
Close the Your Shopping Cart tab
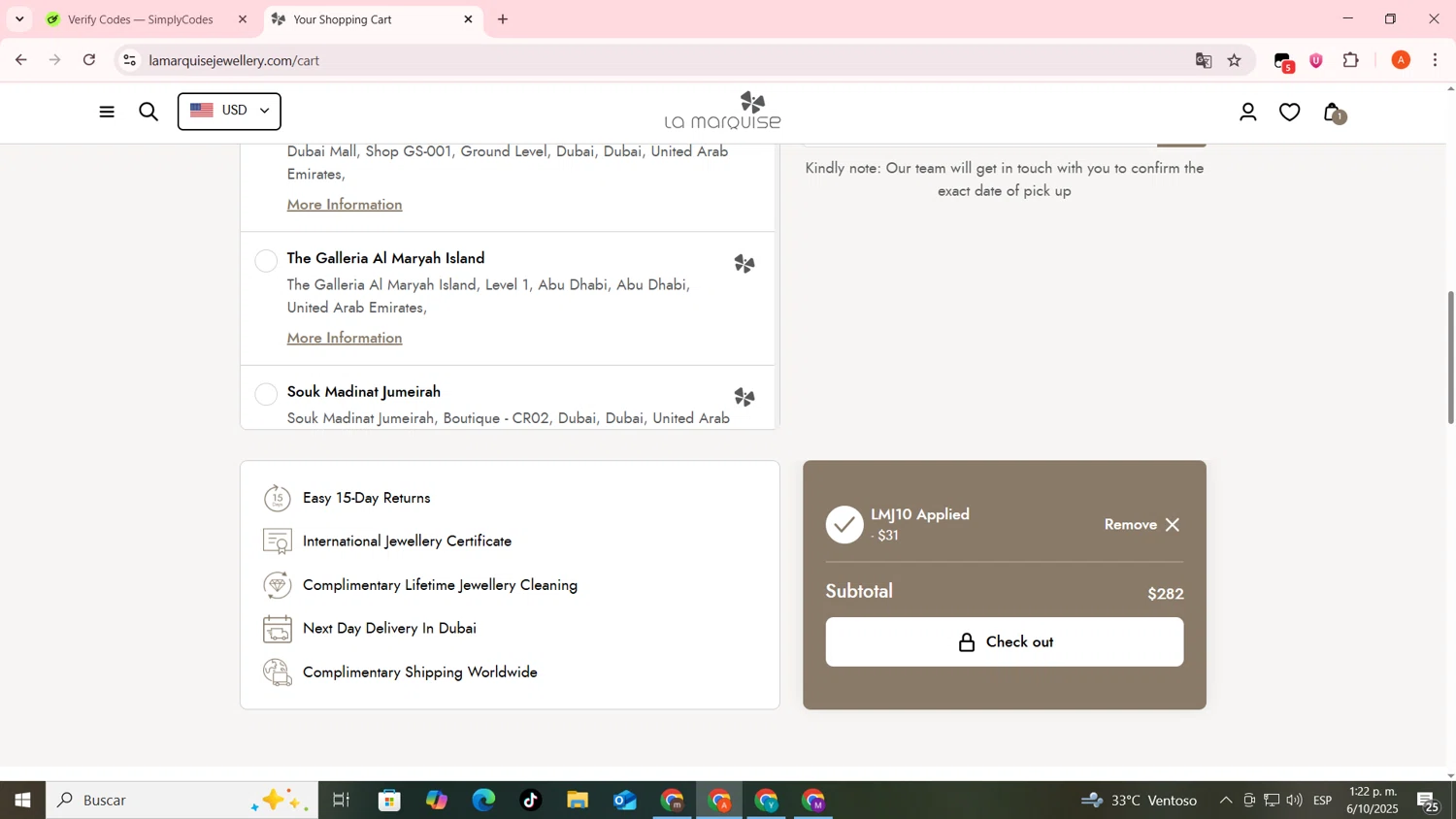[x=468, y=19]
